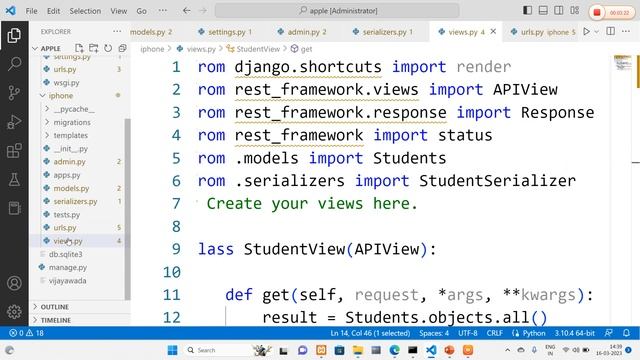The height and width of the screenshot is (360, 640).
Task: Switch to urls.py iphone tab
Action: pyautogui.click(x=543, y=31)
